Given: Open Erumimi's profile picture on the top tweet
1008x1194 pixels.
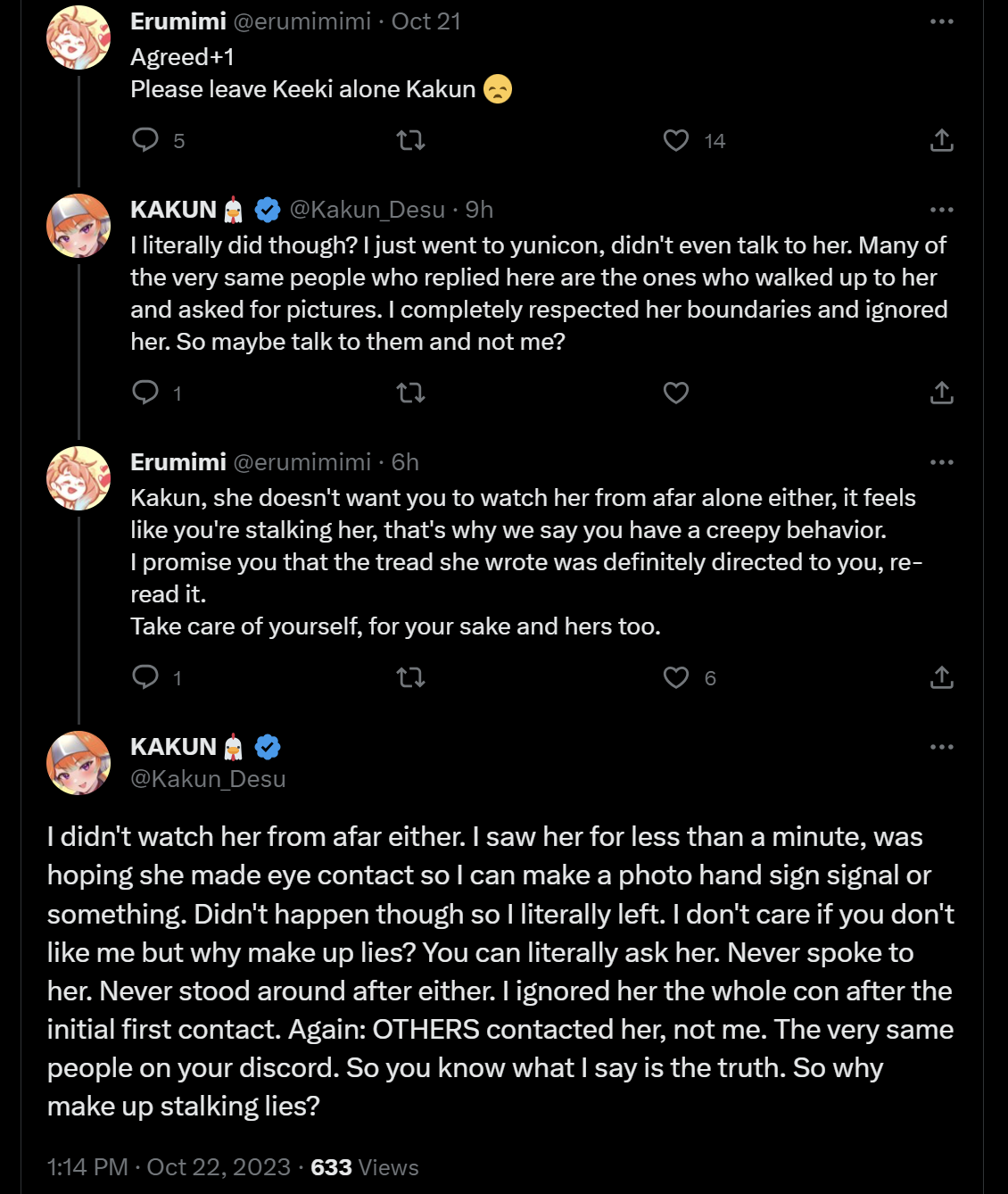Looking at the screenshot, I should [x=78, y=37].
